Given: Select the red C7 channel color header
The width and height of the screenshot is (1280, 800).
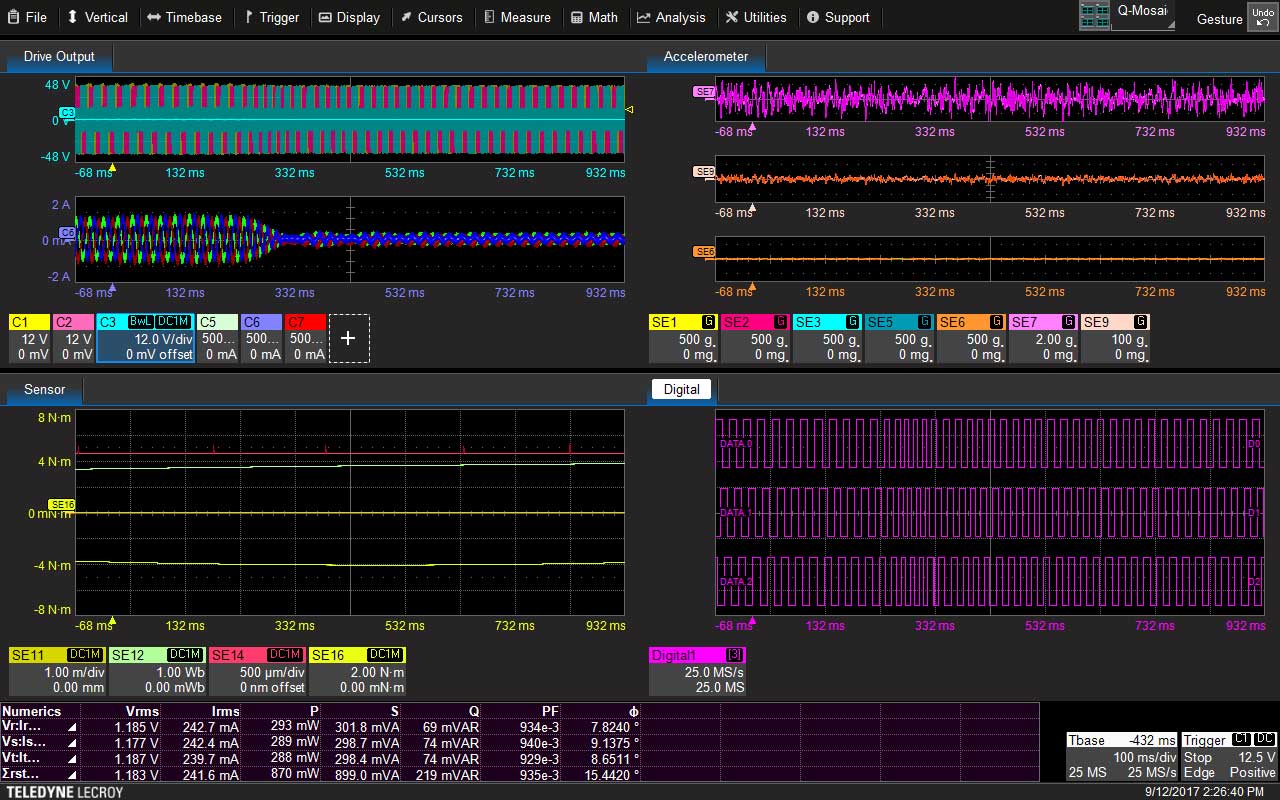Looking at the screenshot, I should (306, 322).
